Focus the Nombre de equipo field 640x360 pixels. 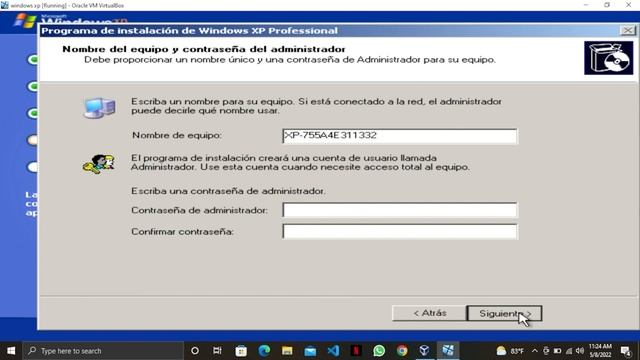(x=400, y=136)
